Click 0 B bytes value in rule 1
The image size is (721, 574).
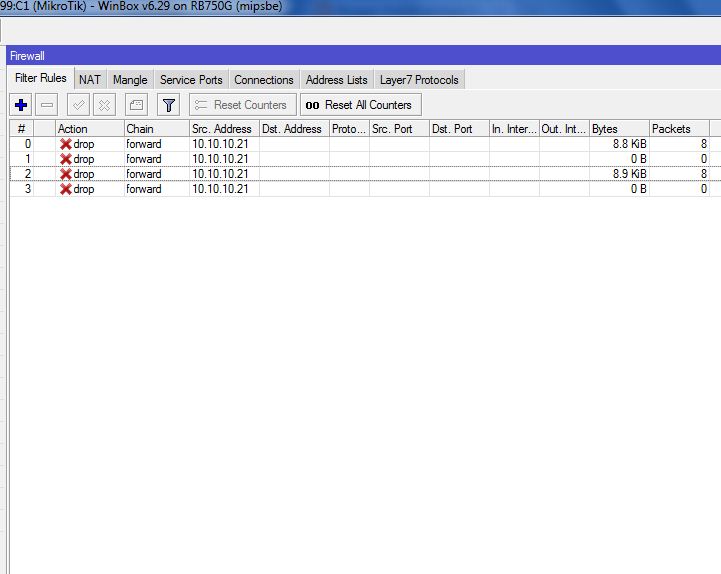[639, 159]
